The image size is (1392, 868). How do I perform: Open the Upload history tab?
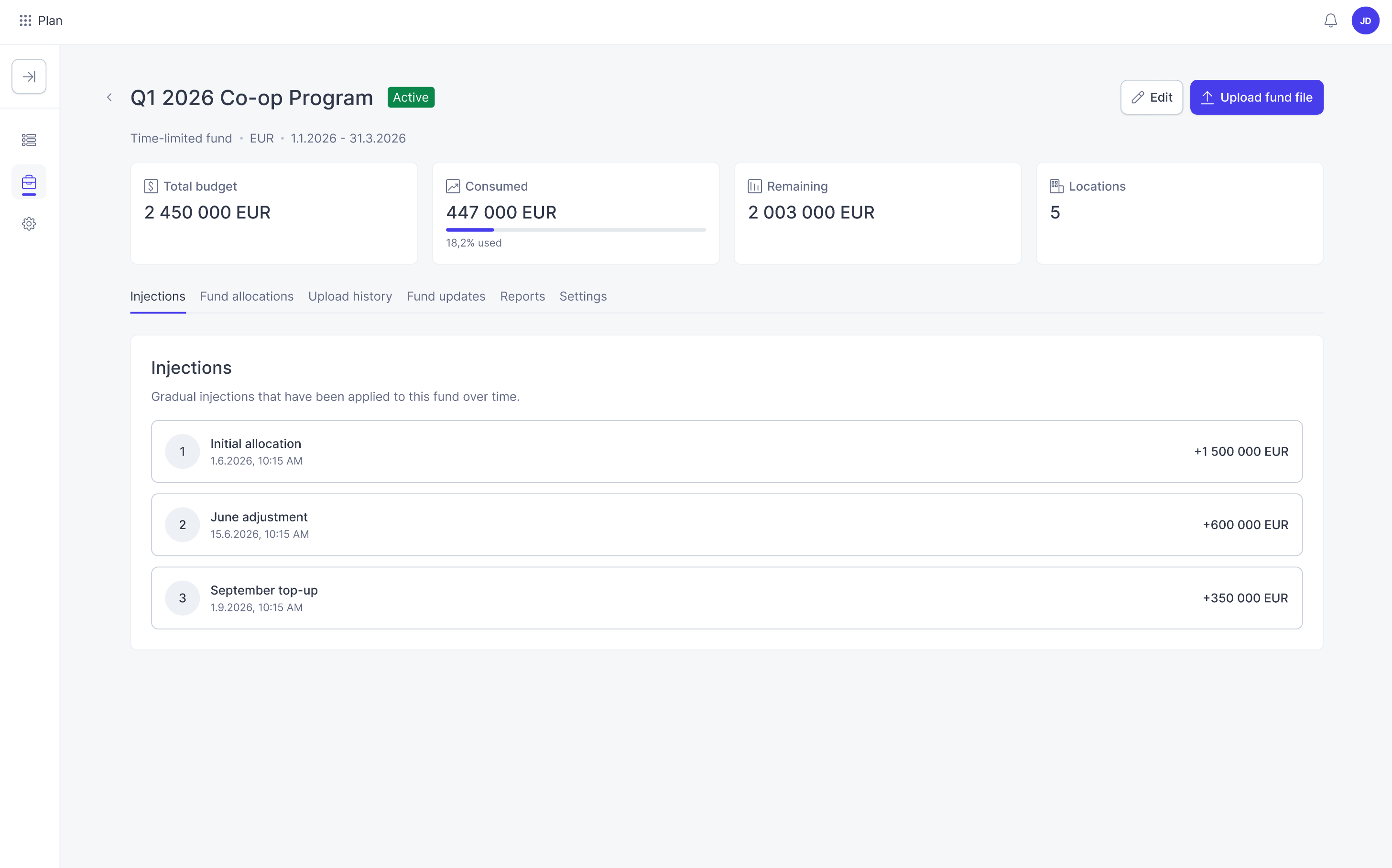pyautogui.click(x=350, y=296)
